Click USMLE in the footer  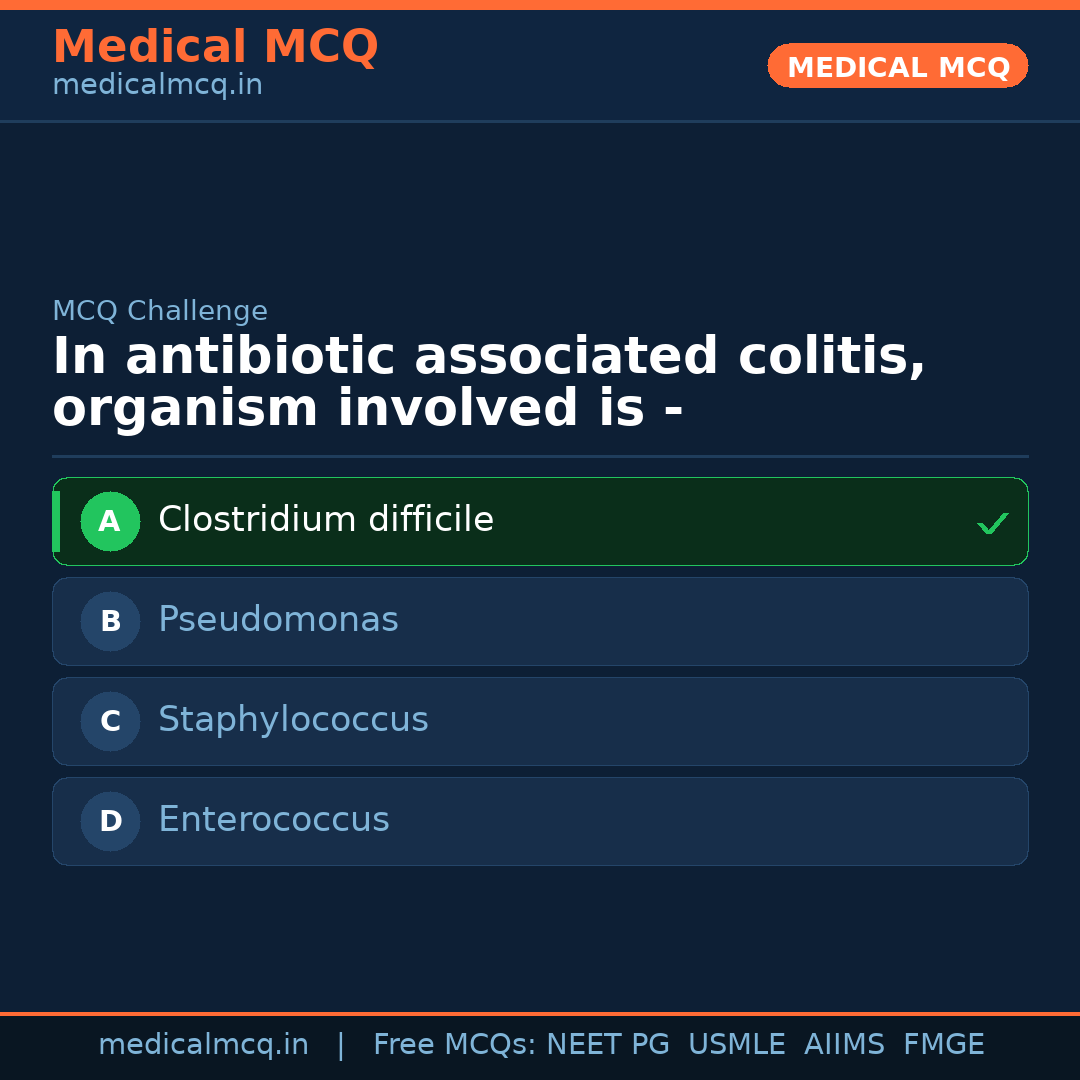point(736,1045)
